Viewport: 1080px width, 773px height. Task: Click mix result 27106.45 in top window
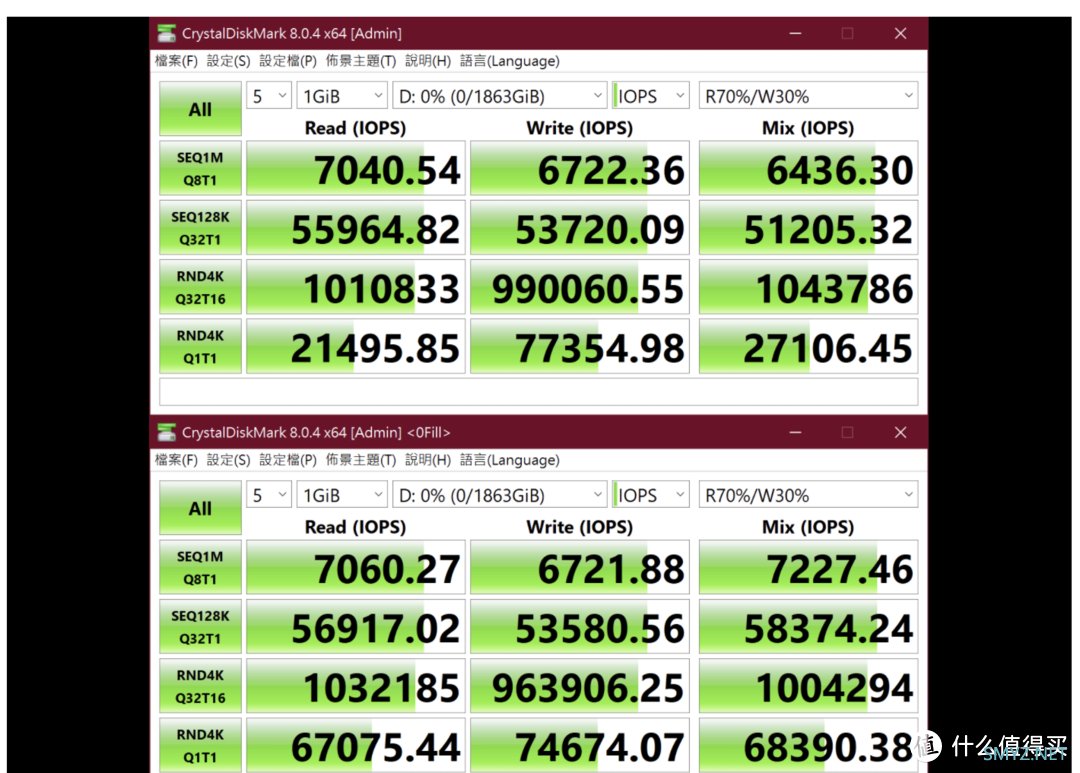809,347
